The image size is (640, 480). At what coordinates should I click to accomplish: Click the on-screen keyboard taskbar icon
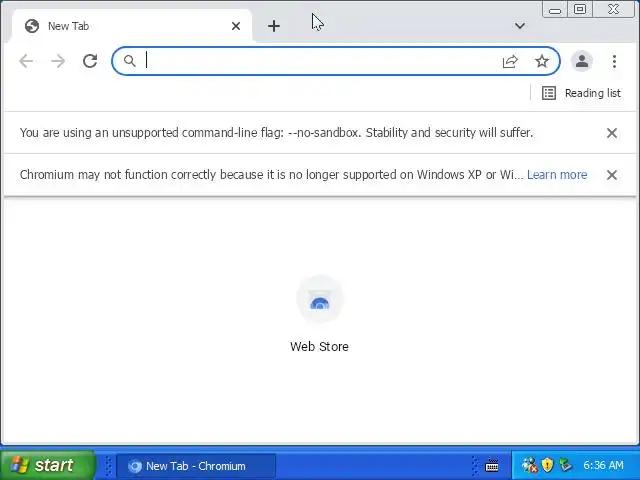point(491,465)
